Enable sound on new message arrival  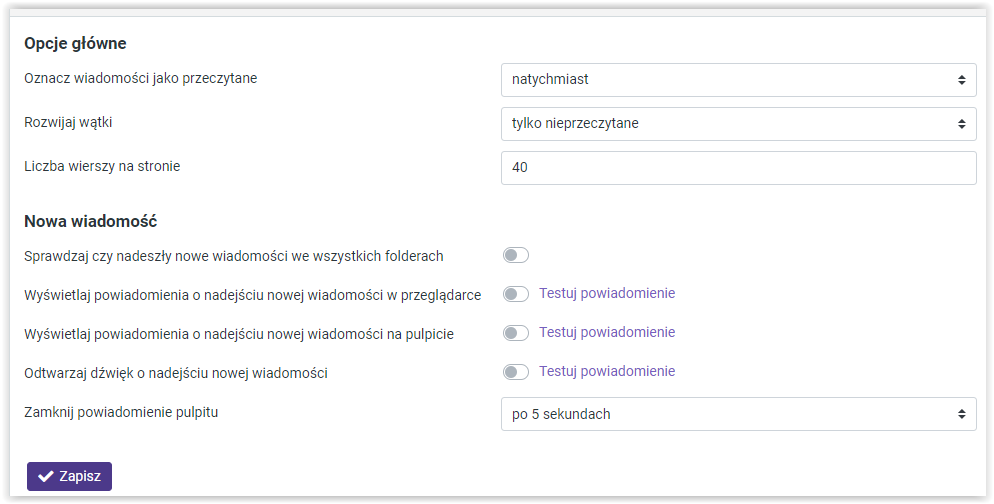tap(515, 372)
